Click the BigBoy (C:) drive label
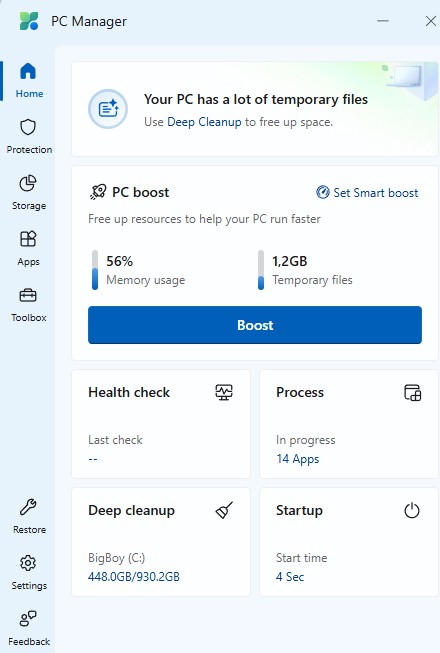The height and width of the screenshot is (653, 440). click(117, 558)
